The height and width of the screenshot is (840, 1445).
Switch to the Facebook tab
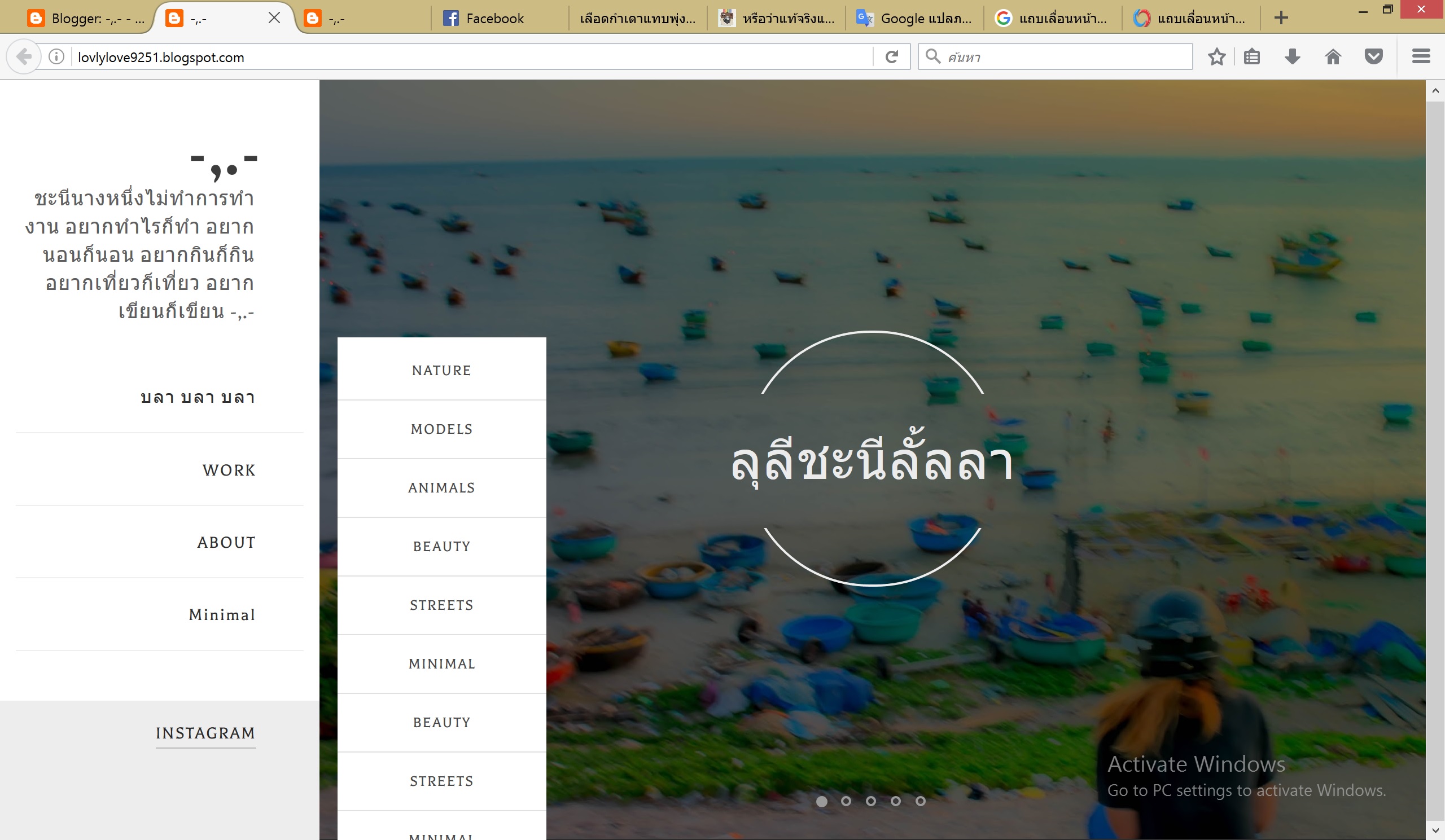pyautogui.click(x=500, y=19)
